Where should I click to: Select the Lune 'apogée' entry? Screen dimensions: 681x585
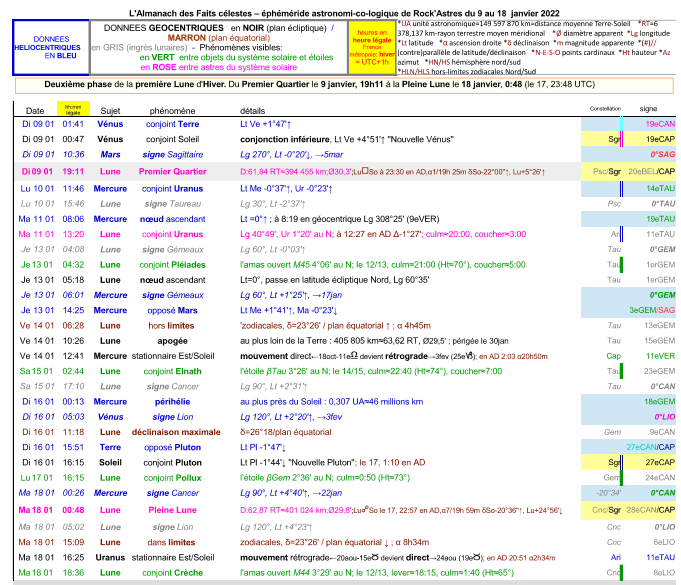[173, 340]
